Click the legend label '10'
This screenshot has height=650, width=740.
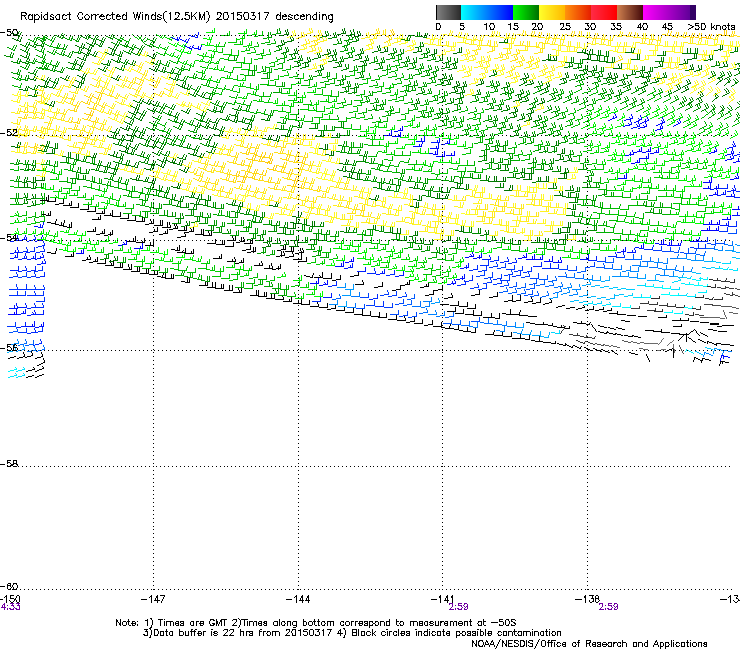489,27
